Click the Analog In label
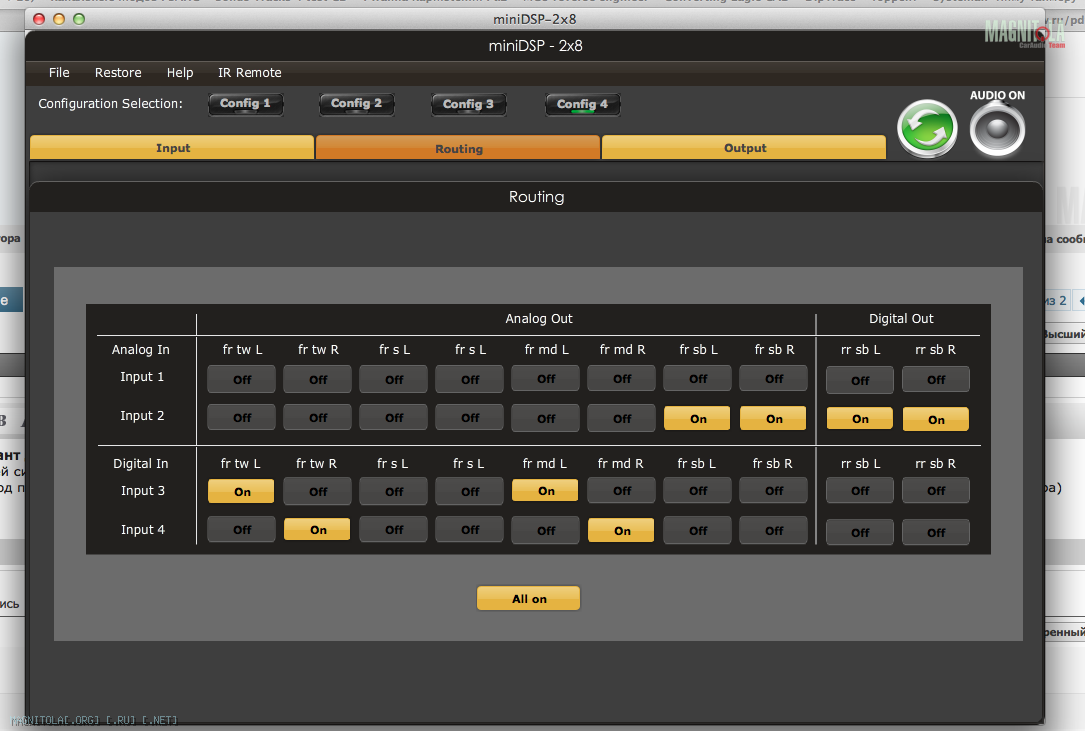1085x731 pixels. [140, 350]
